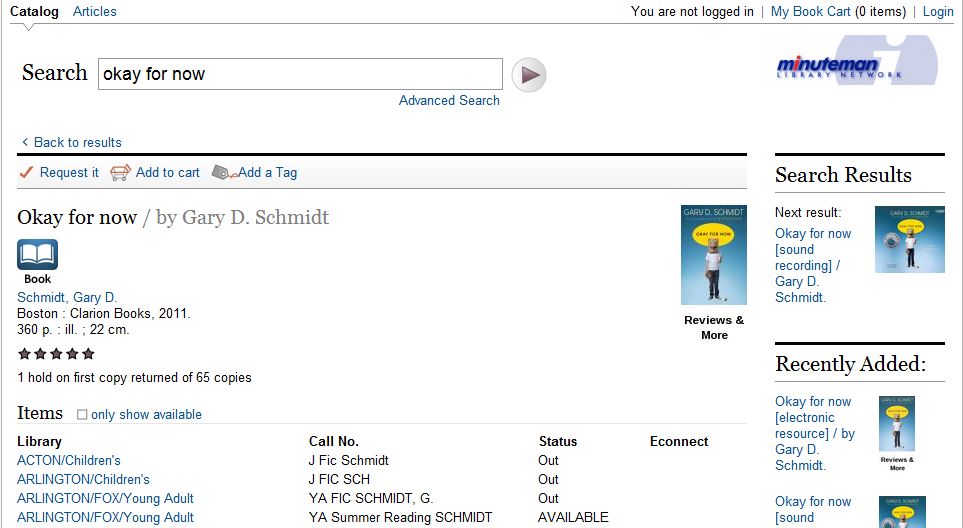
Task: Click the Back to results chevron
Action: pyautogui.click(x=25, y=142)
